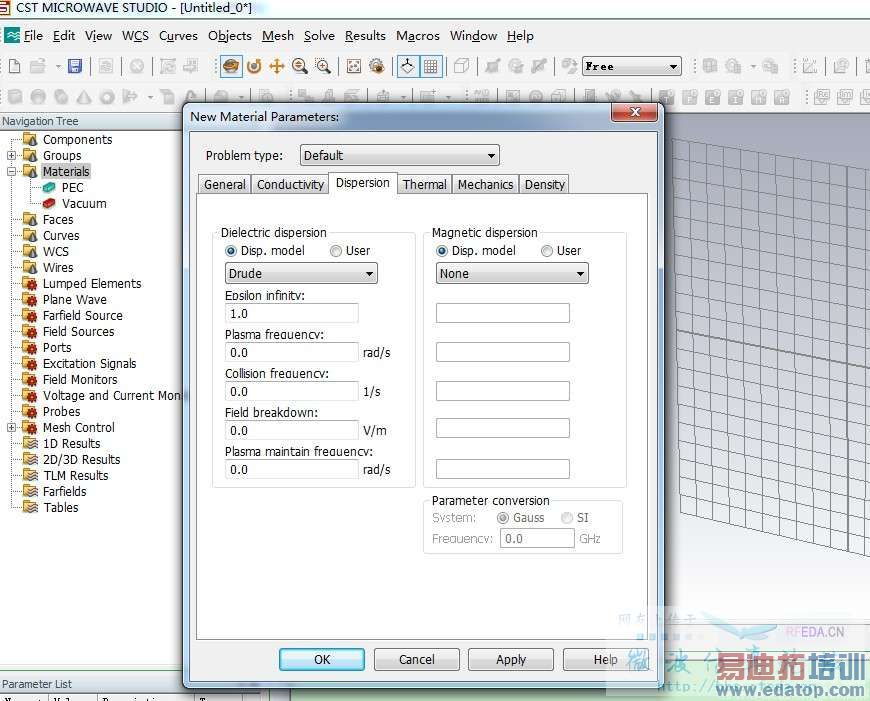870x701 pixels.
Task: Select PEC material in Navigation Tree
Action: tap(72, 188)
